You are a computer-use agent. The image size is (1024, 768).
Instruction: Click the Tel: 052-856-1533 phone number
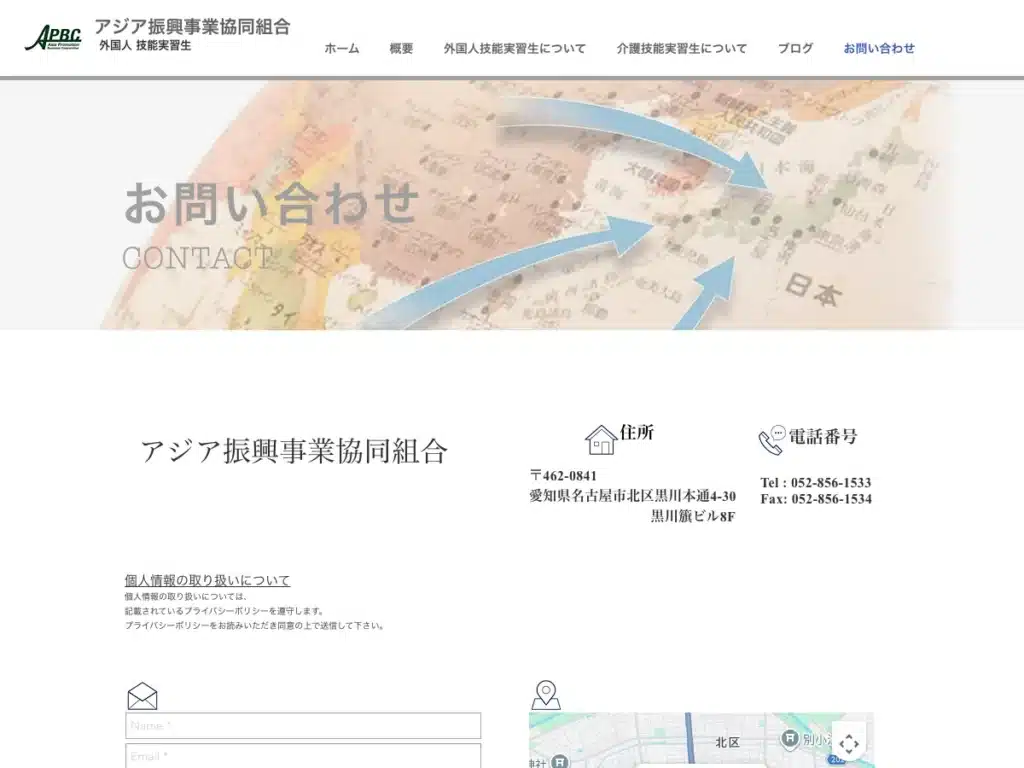[x=816, y=483]
